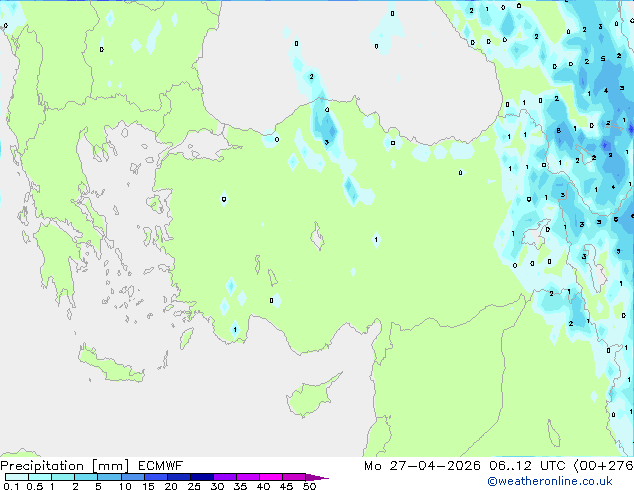The image size is (634, 490).
Task: Click the 'ECMWF' model label
Action: (x=161, y=466)
